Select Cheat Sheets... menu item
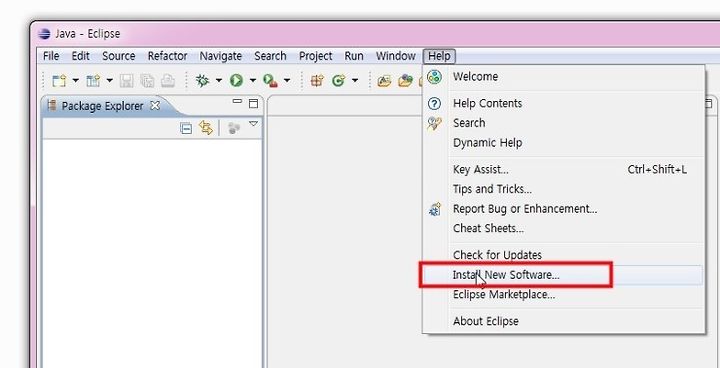Viewport: 720px width, 368px height. 563,228
